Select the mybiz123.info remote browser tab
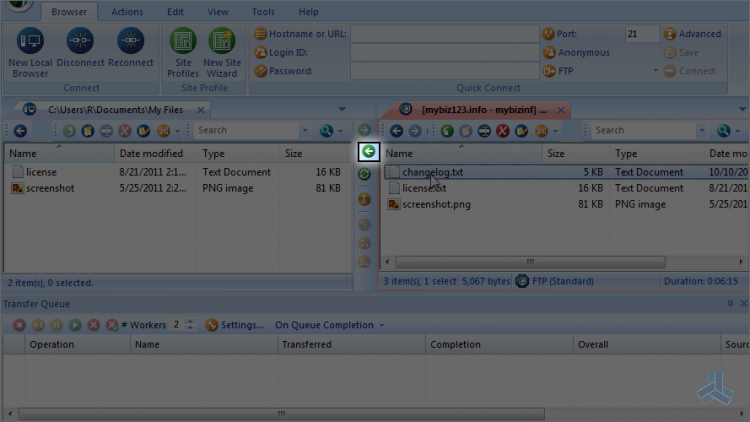Image resolution: width=750 pixels, height=422 pixels. click(x=475, y=109)
